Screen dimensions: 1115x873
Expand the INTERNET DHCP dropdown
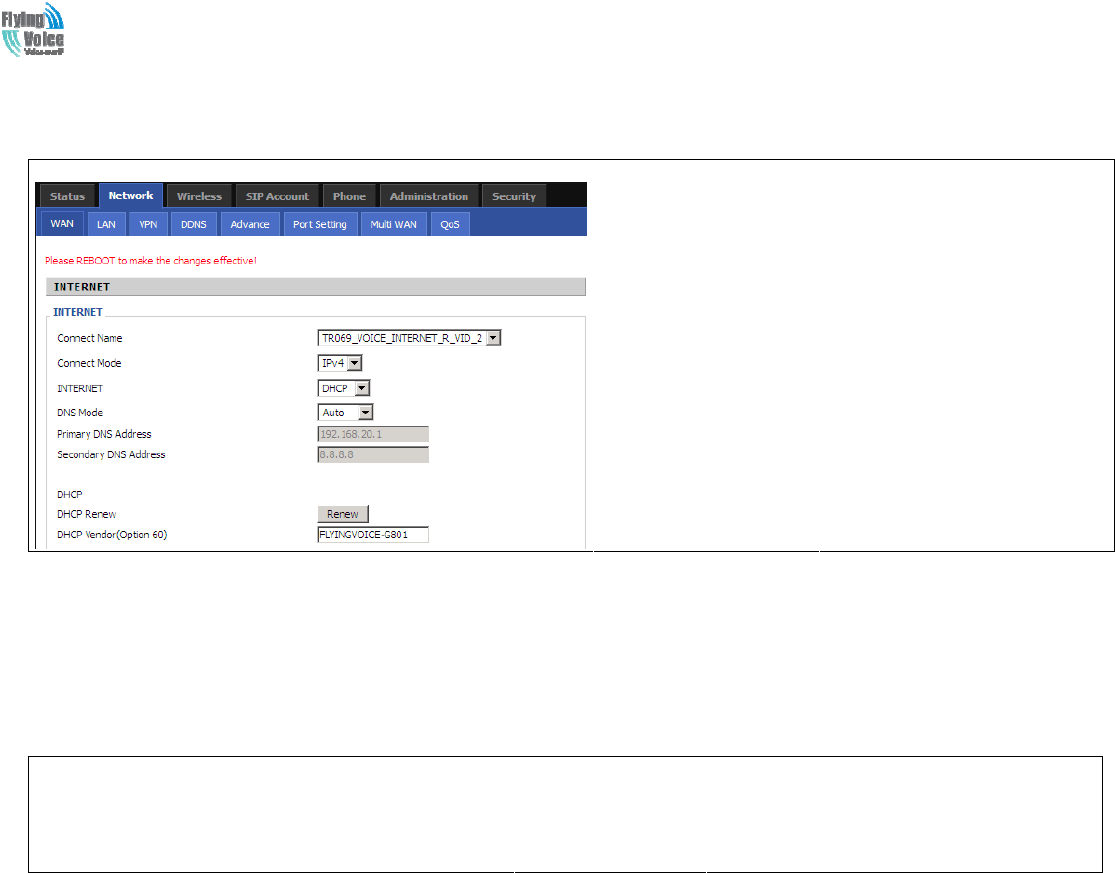(343, 388)
